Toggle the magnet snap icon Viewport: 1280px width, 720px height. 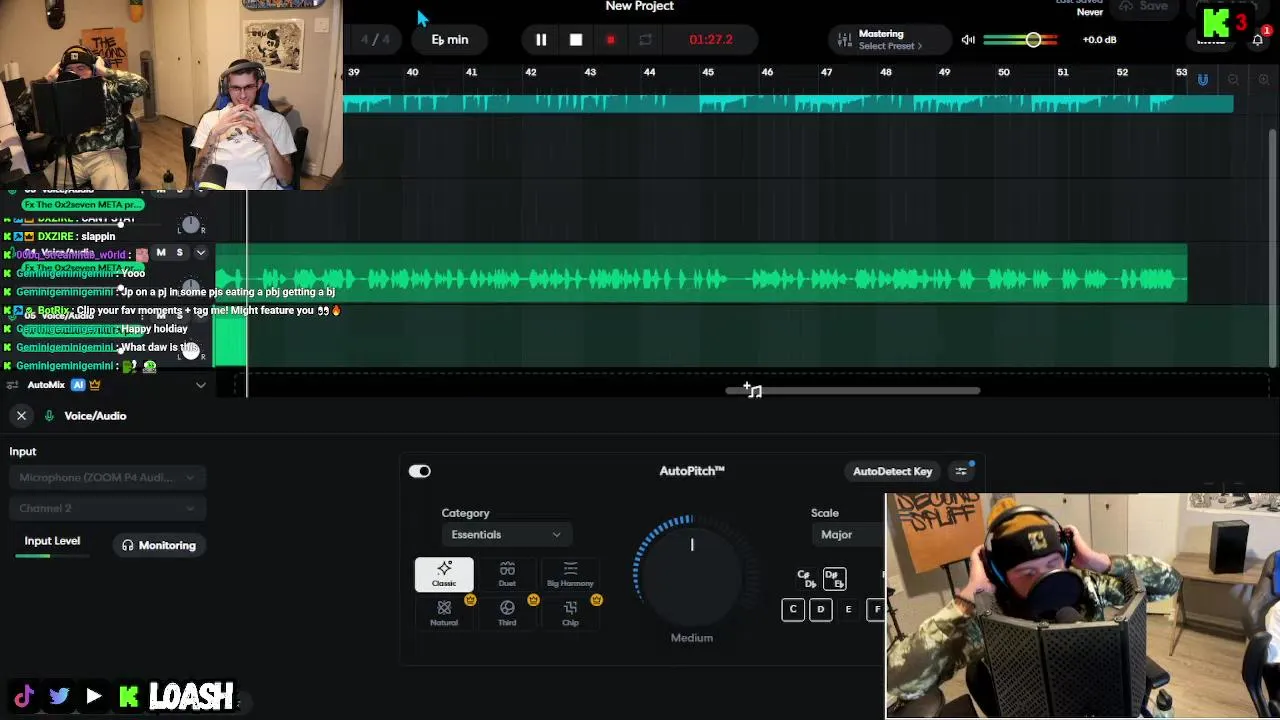pos(1203,79)
